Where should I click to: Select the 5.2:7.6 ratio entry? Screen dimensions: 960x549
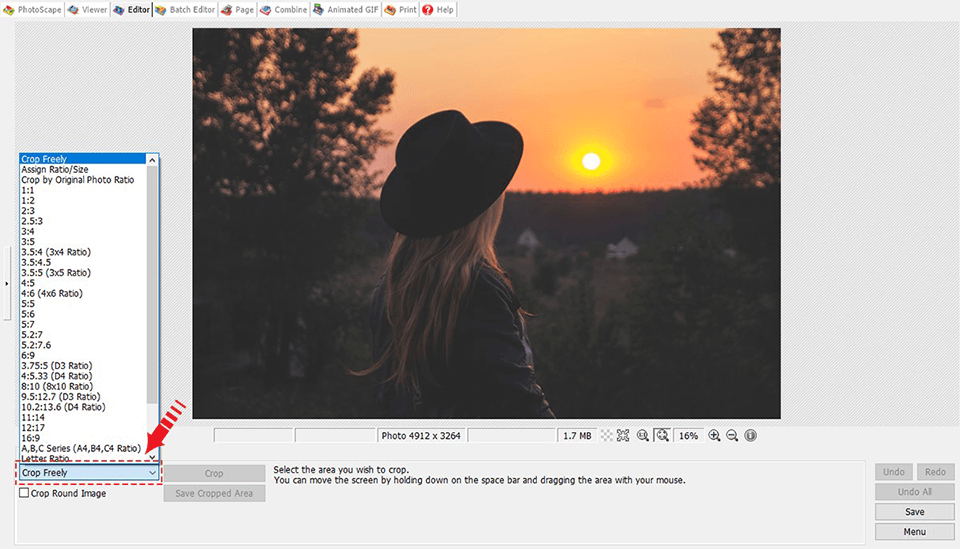(83, 345)
